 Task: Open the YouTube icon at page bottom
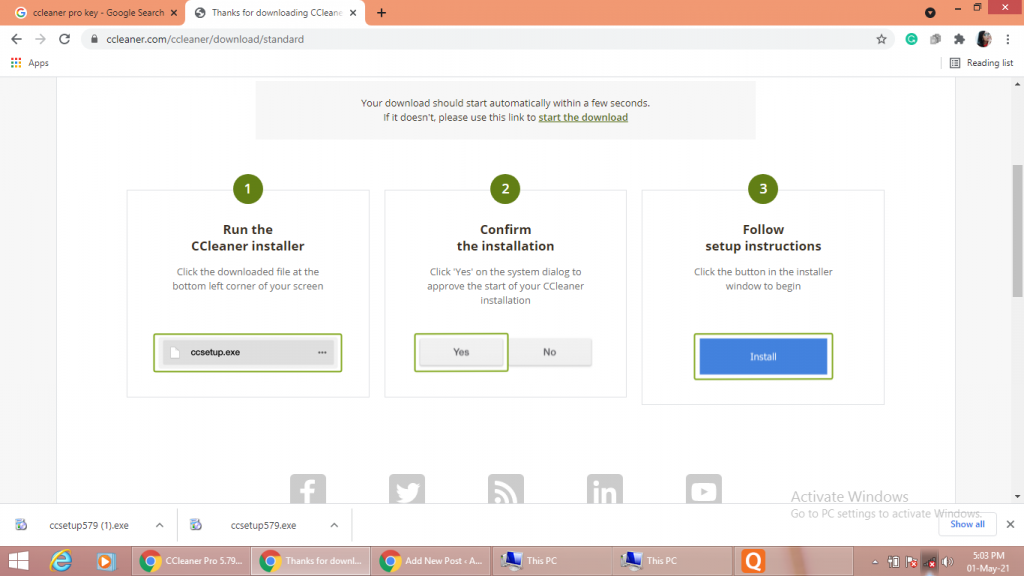tap(703, 490)
